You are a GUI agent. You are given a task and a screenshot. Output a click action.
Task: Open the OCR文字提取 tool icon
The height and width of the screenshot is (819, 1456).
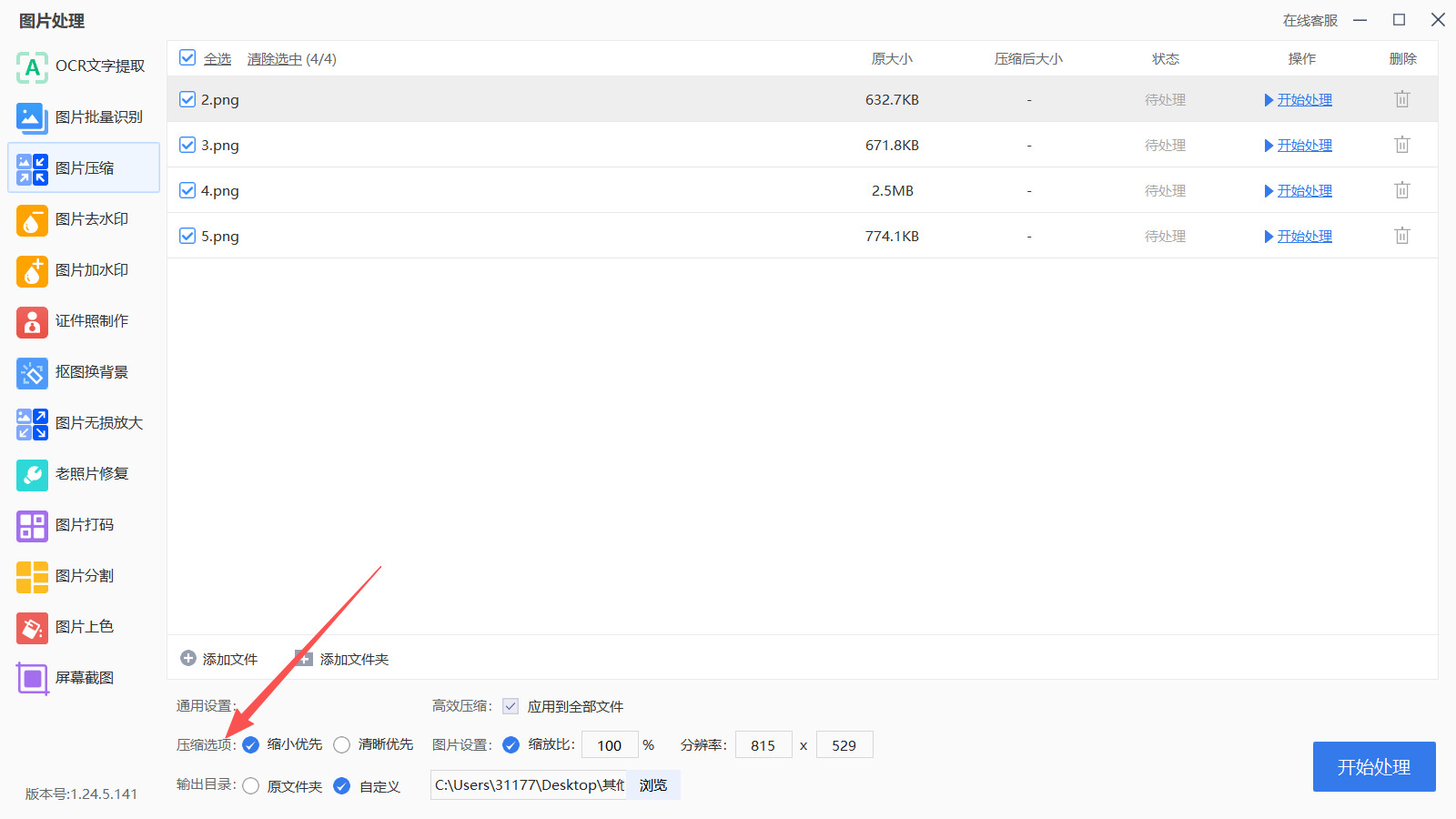pyautogui.click(x=32, y=66)
